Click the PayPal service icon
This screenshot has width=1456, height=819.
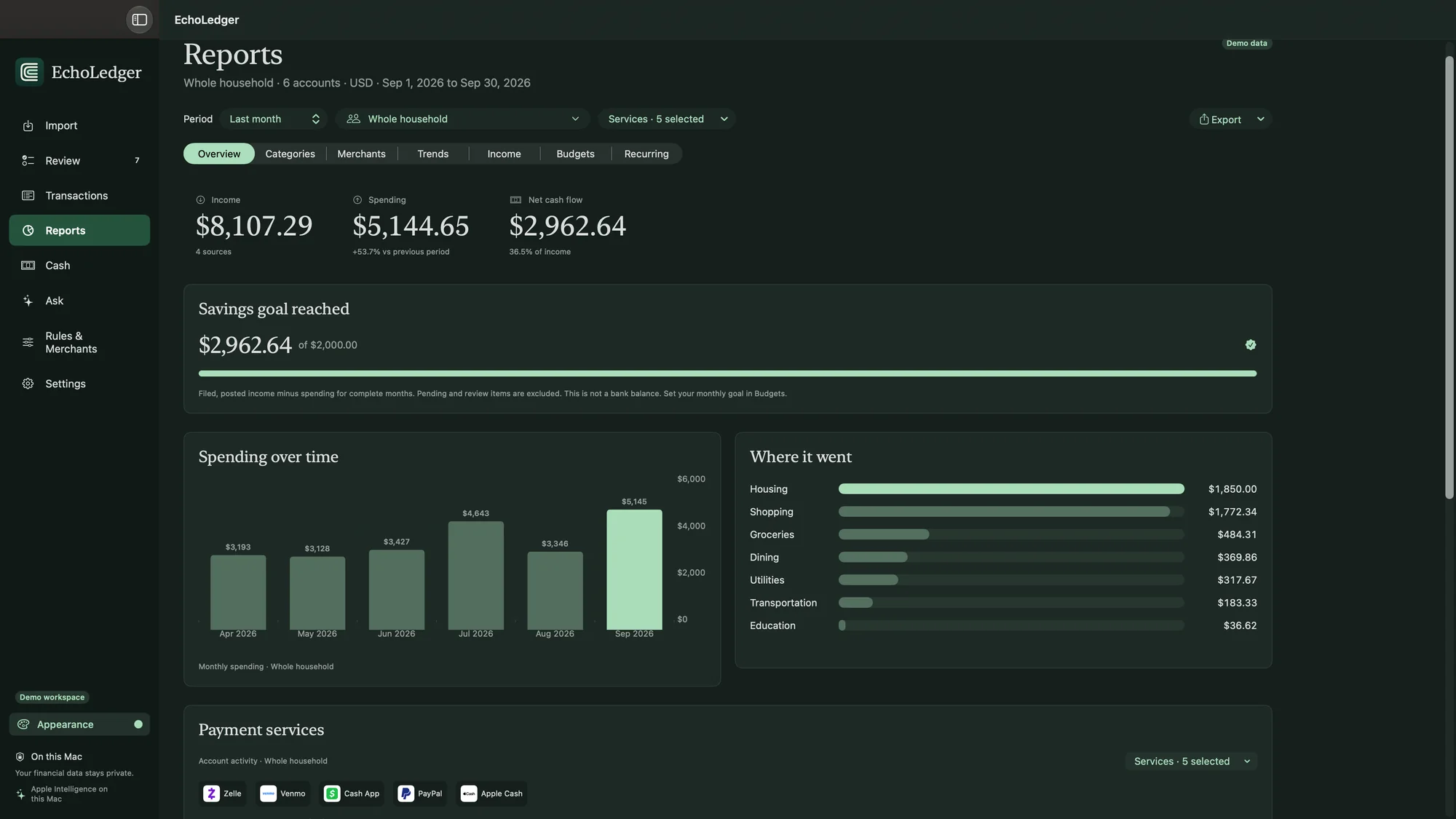405,794
